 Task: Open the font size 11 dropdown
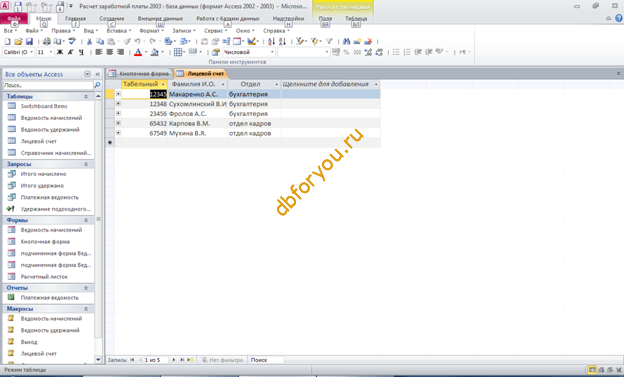[x=51, y=52]
